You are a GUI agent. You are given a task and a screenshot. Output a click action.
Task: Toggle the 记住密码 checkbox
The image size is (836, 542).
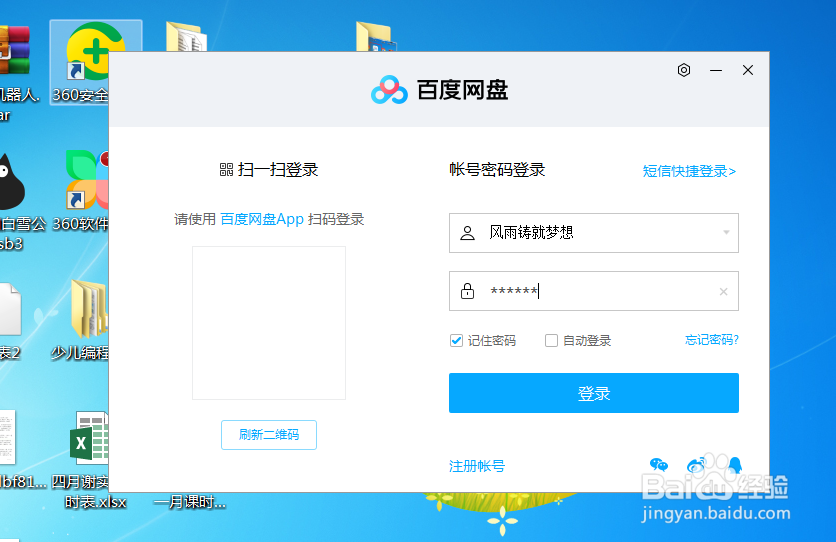click(x=456, y=340)
